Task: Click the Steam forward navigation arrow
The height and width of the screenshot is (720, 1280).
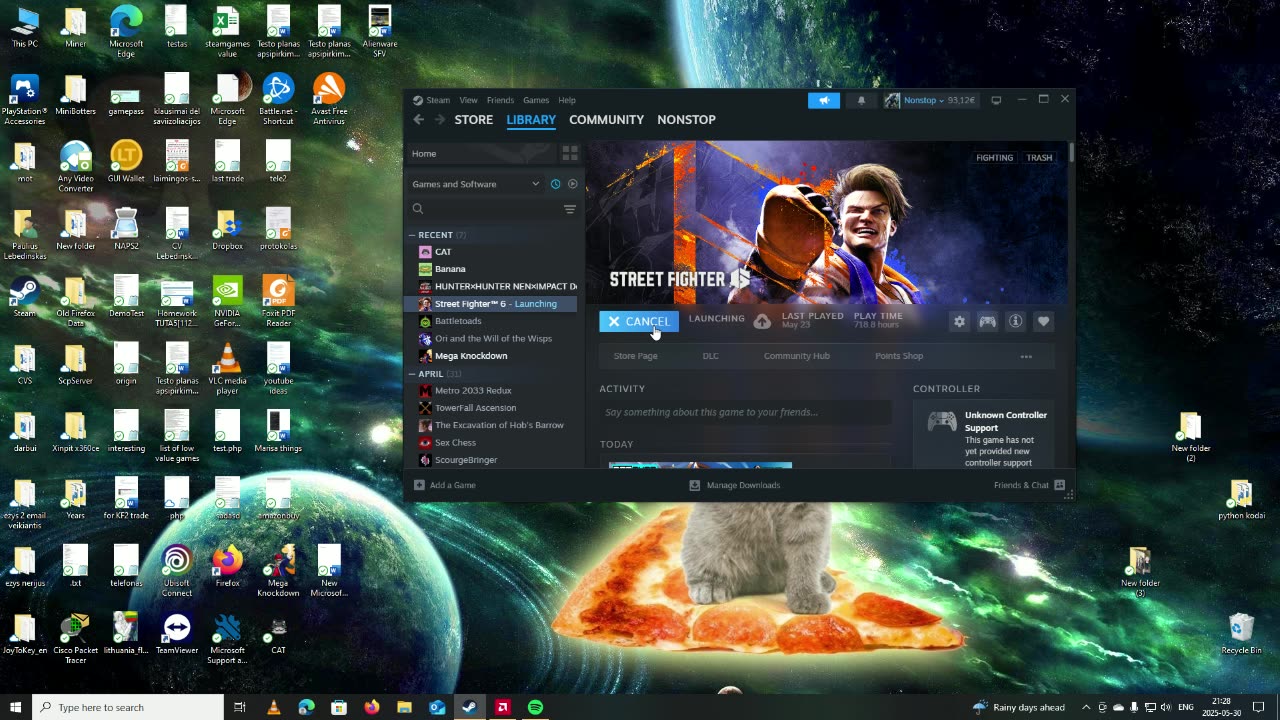Action: click(x=440, y=120)
